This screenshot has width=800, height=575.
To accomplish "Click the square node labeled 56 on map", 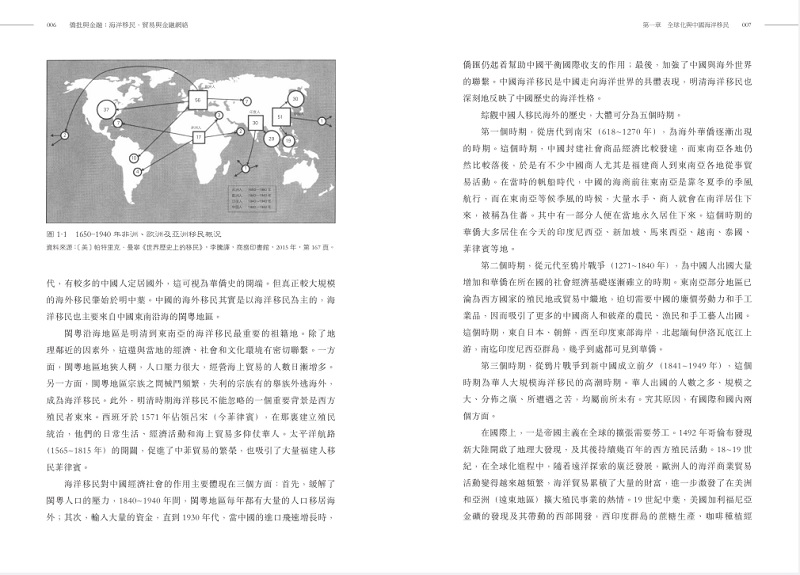I will tap(197, 100).
